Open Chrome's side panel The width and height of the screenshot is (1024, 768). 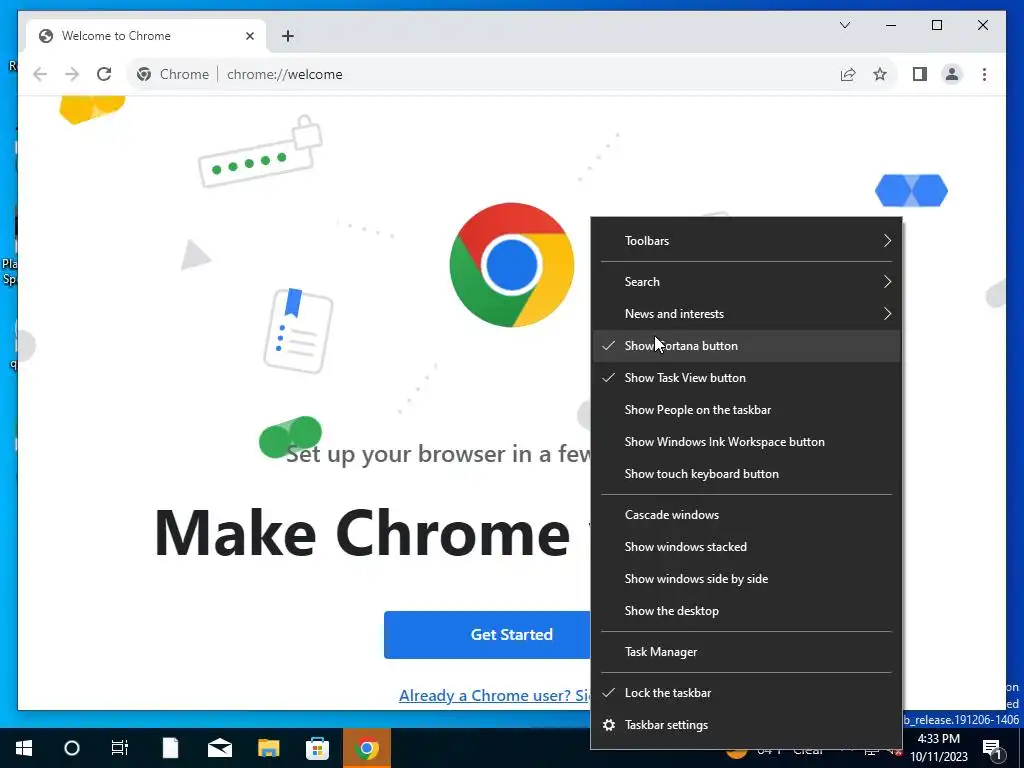pos(920,74)
